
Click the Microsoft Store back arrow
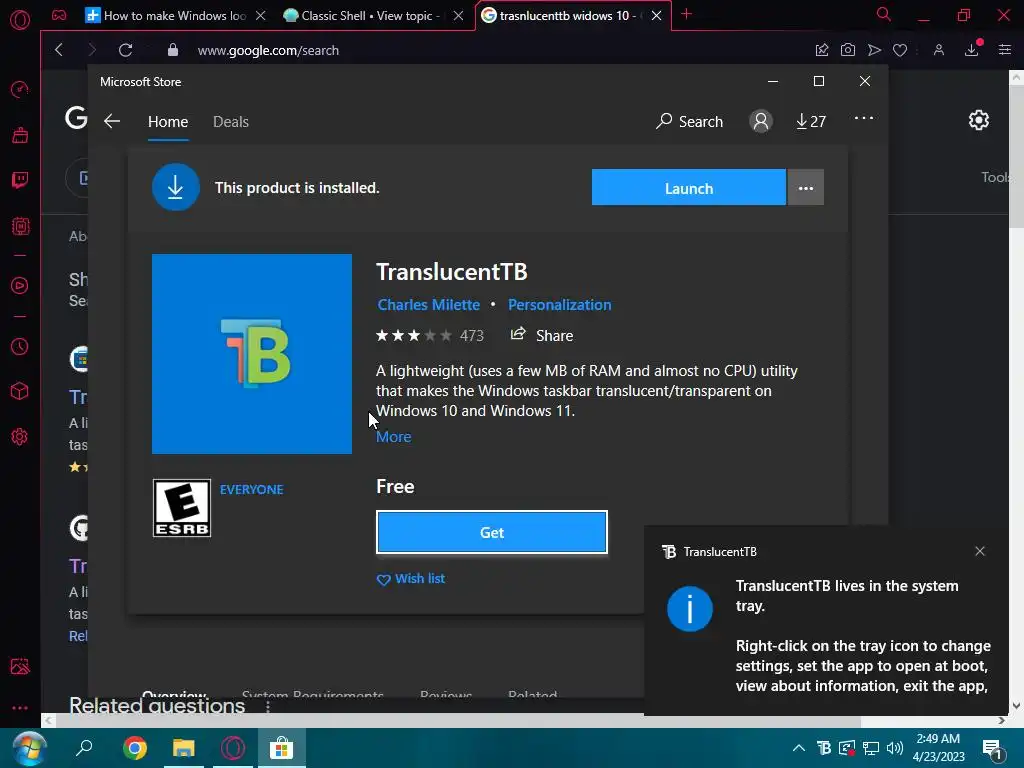112,121
